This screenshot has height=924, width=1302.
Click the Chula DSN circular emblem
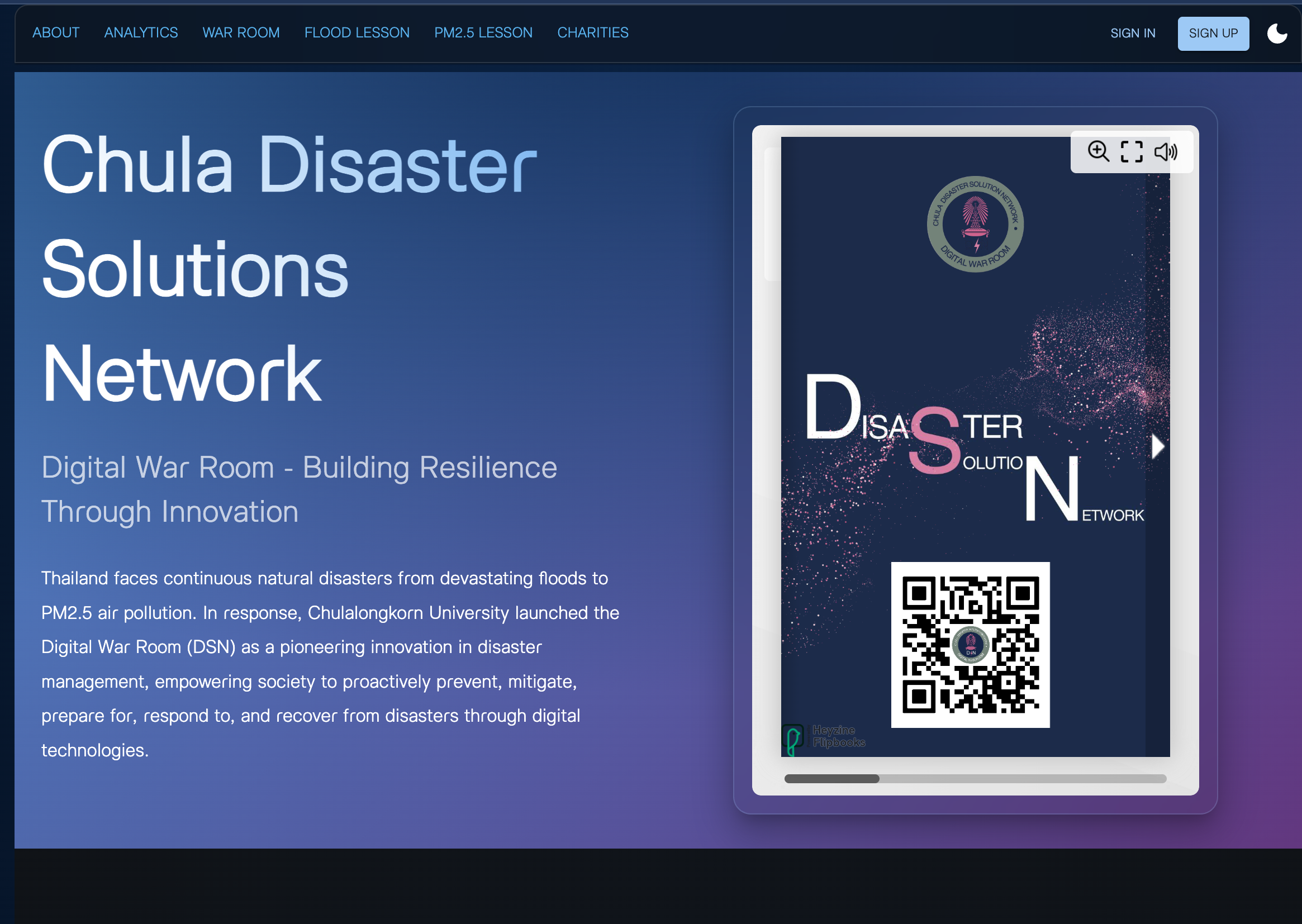click(975, 224)
